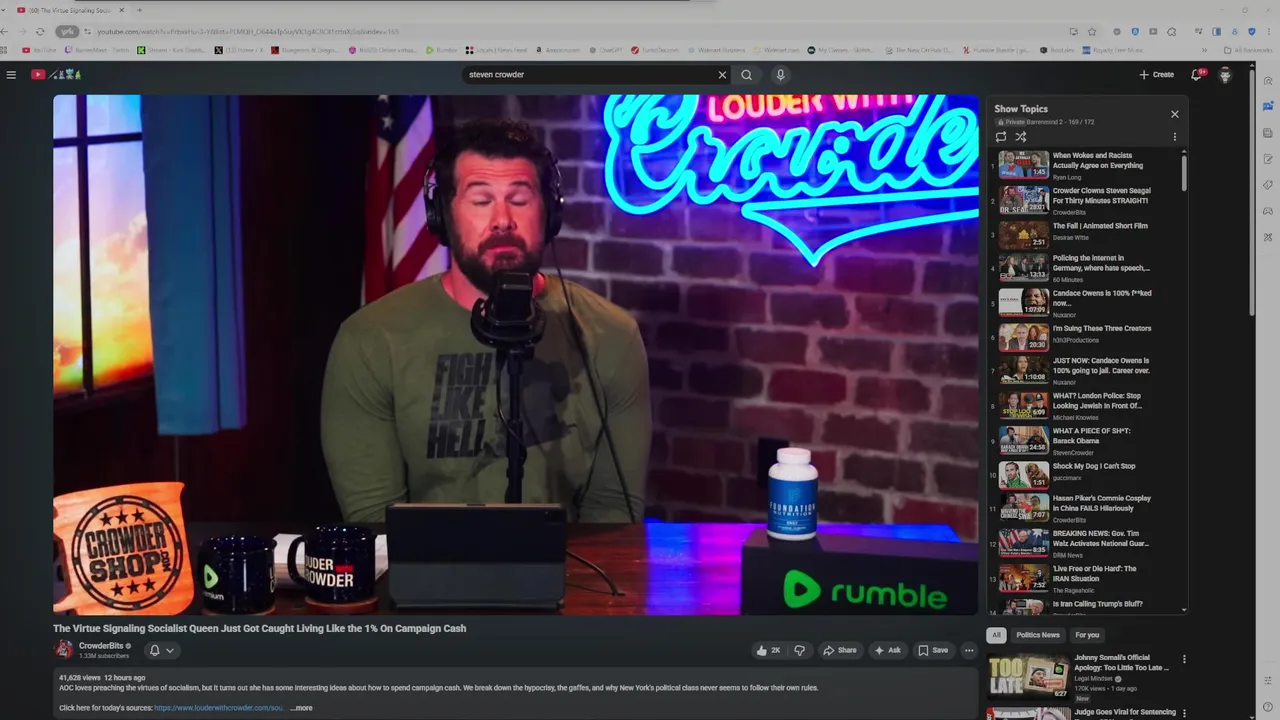Dislike the video with thumbs-down button
The image size is (1280, 720).
tap(799, 650)
